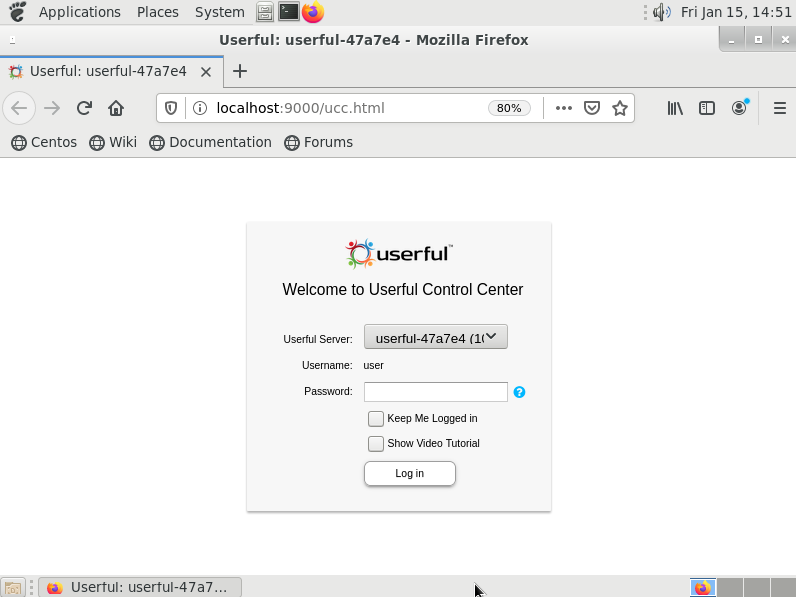The height and width of the screenshot is (597, 796).
Task: Enable Keep Me Logged in checkbox
Action: 376,418
